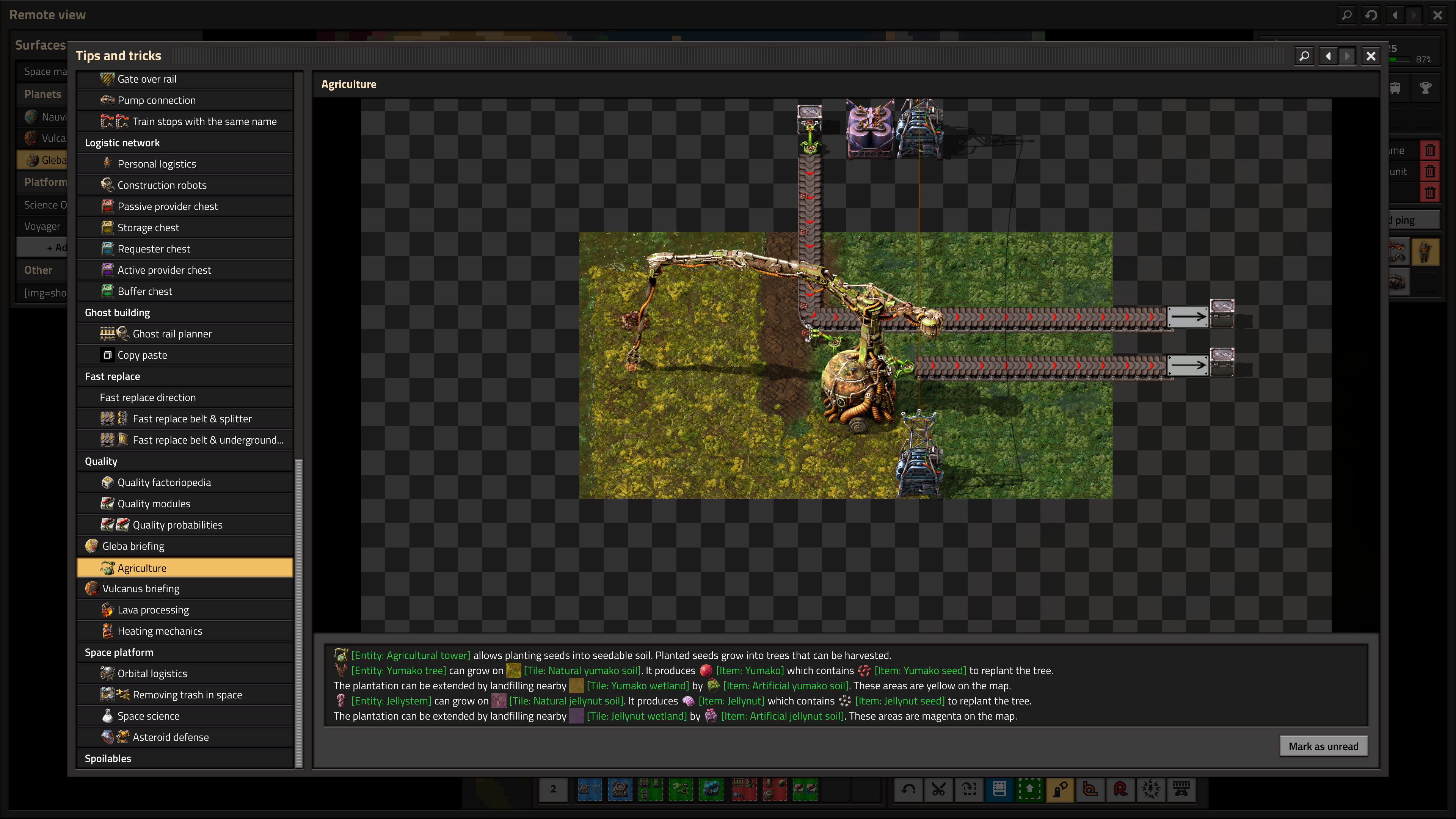Collapse the Ghost building category header
This screenshot has width=1456, height=819.
[x=185, y=312]
